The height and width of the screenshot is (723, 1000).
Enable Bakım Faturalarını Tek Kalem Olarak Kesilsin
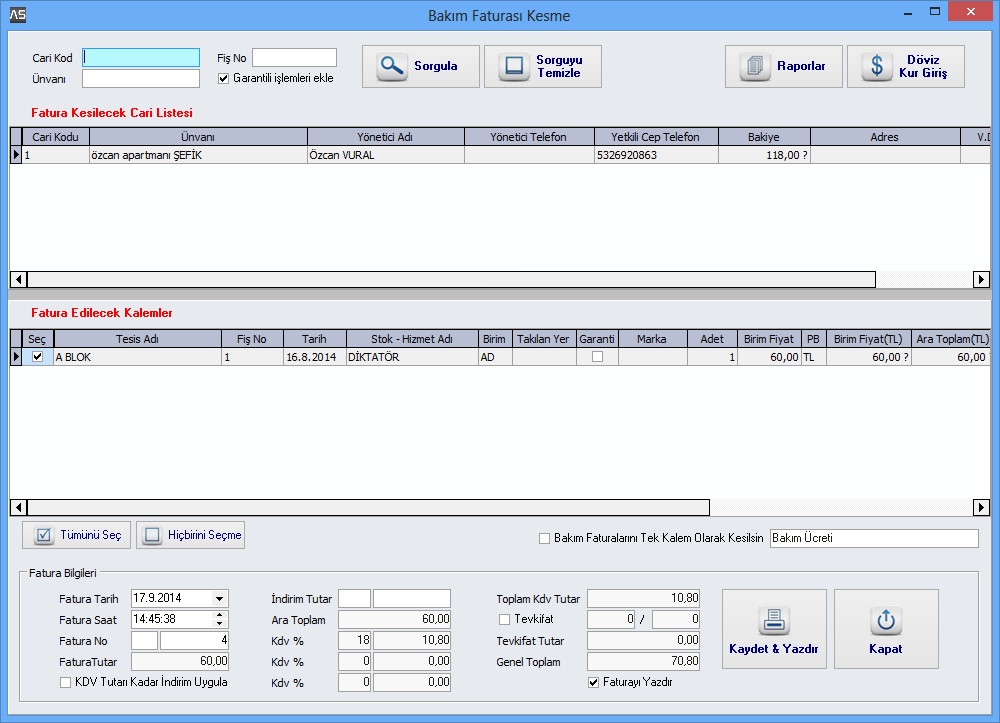[544, 539]
